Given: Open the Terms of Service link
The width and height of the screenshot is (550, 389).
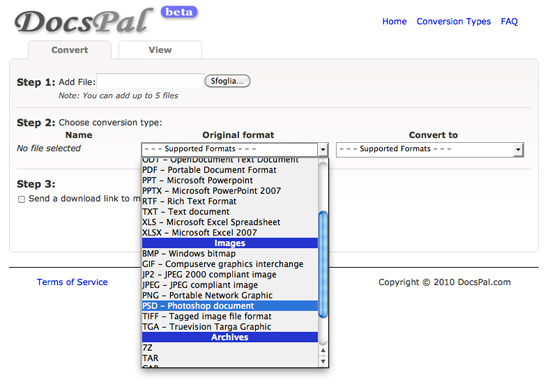Looking at the screenshot, I should pyautogui.click(x=72, y=282).
